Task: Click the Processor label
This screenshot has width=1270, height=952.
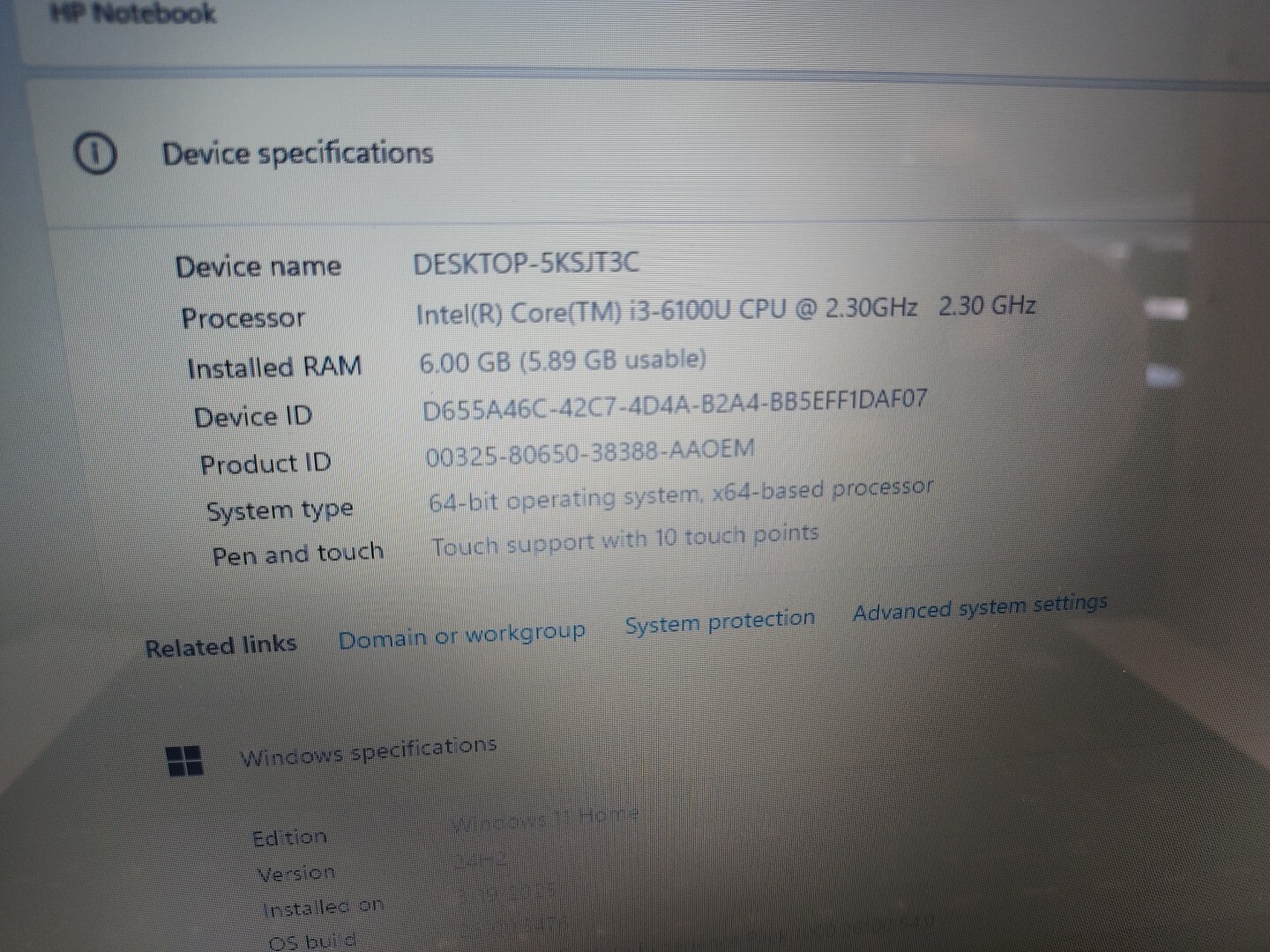Action: (x=243, y=317)
